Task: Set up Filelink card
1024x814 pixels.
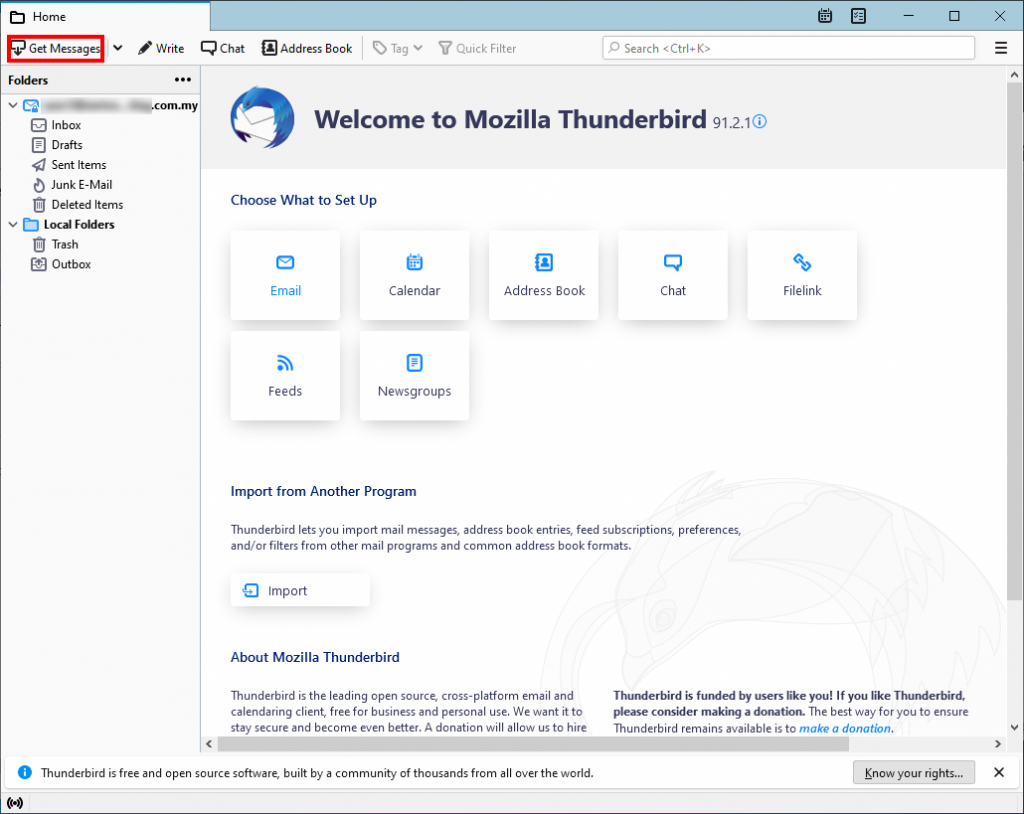Action: tap(803, 275)
